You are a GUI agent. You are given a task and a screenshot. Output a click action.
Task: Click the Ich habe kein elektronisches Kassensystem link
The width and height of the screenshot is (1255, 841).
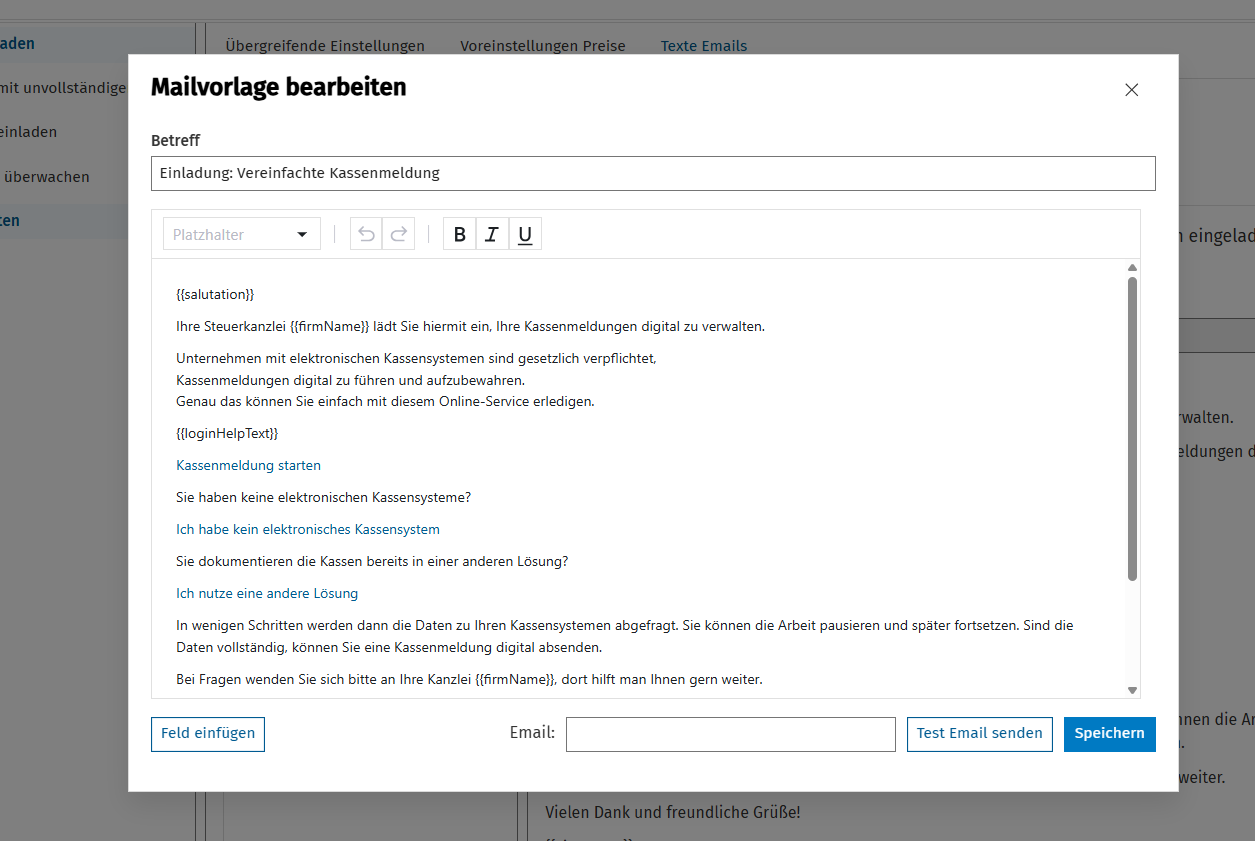(308, 530)
